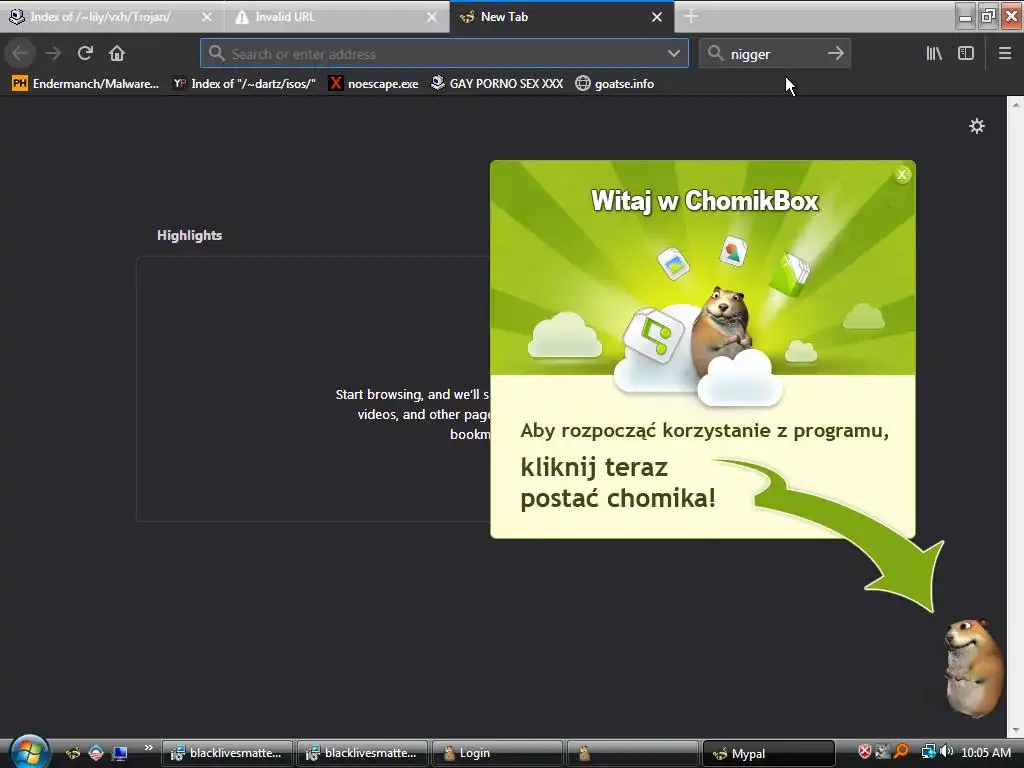Screen dimensions: 1024x768
Task: Expand the quick launch overflow chevron
Action: [148, 747]
